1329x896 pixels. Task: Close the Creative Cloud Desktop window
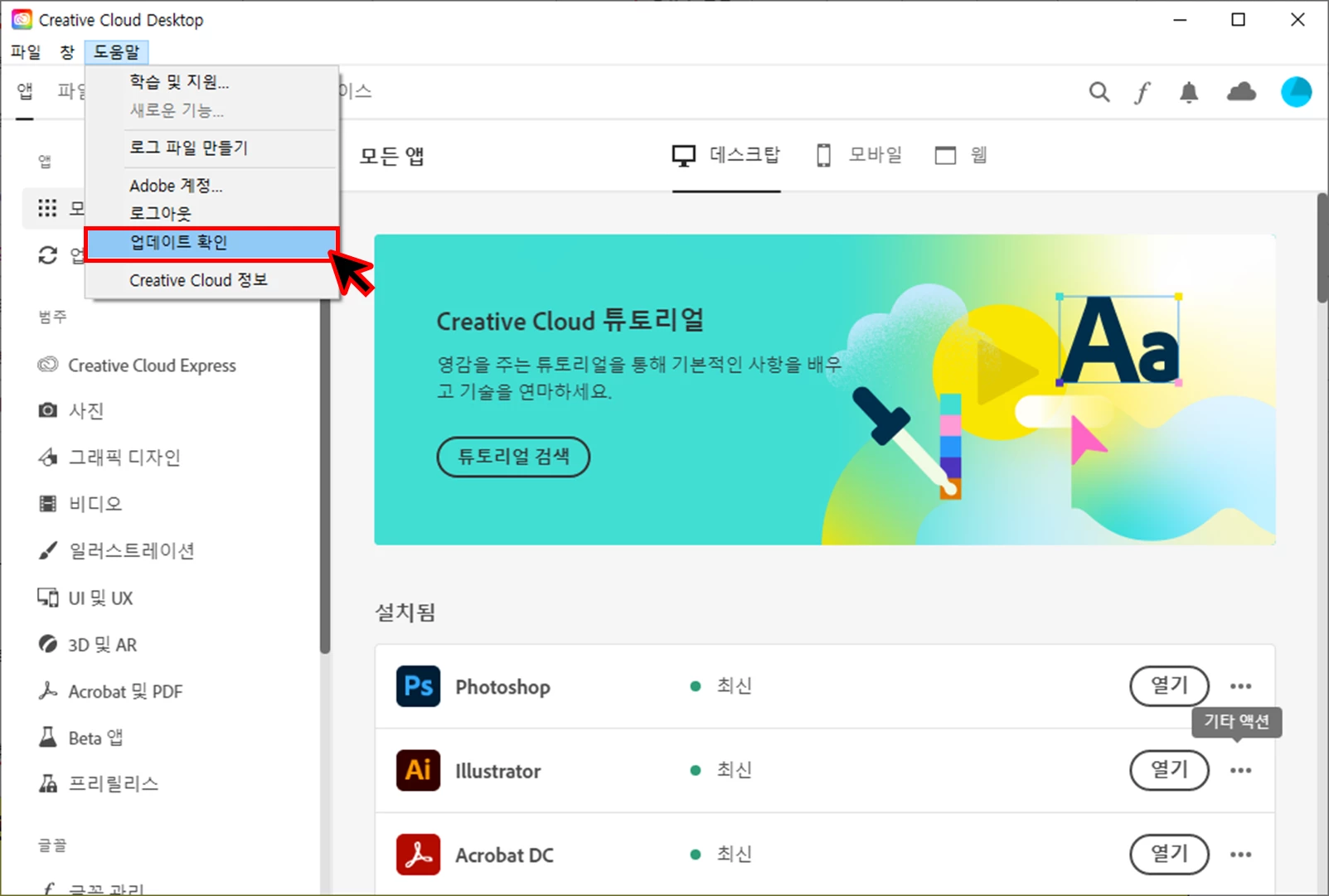(x=1297, y=20)
